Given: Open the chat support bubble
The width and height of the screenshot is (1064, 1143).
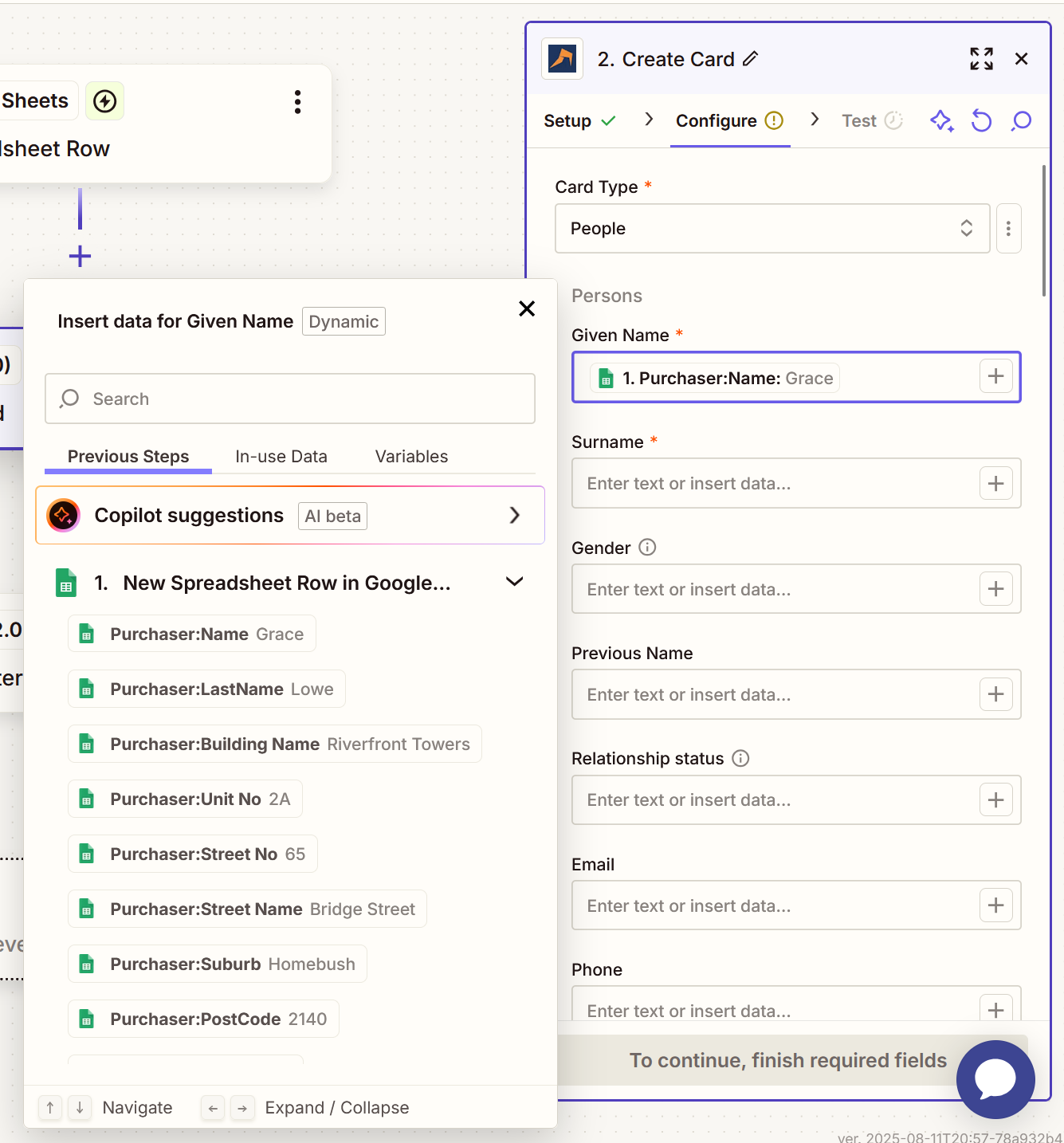Looking at the screenshot, I should point(995,1079).
